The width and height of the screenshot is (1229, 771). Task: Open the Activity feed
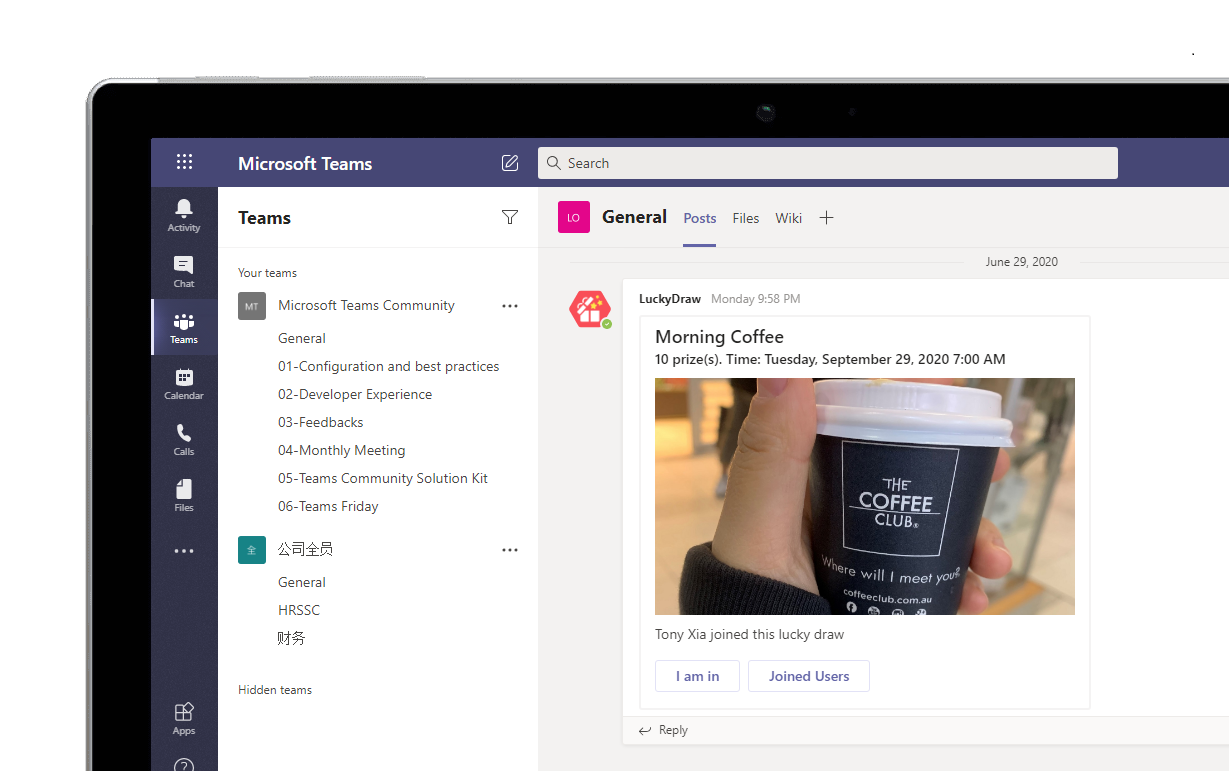(x=184, y=214)
